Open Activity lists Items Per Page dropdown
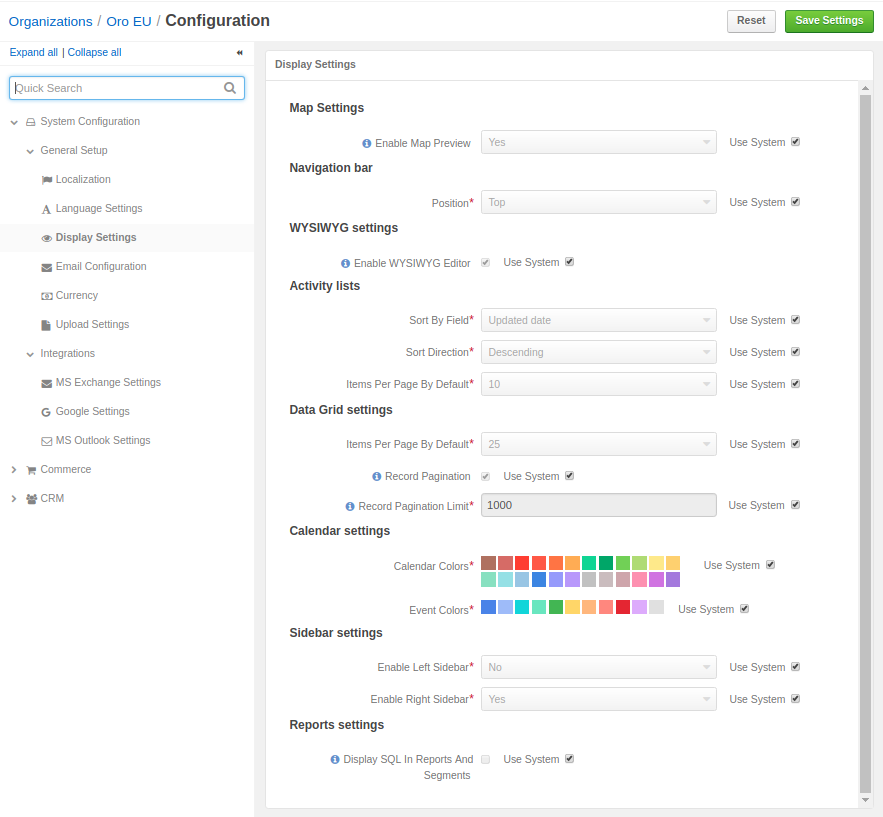This screenshot has width=883, height=817. pos(599,384)
